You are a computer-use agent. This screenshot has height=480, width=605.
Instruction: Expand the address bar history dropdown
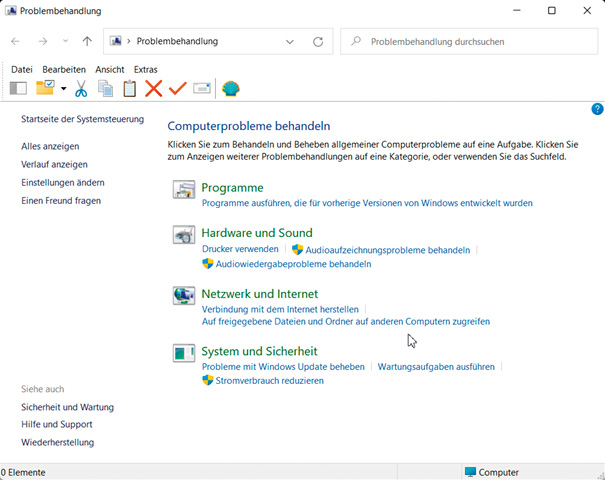[x=290, y=42]
